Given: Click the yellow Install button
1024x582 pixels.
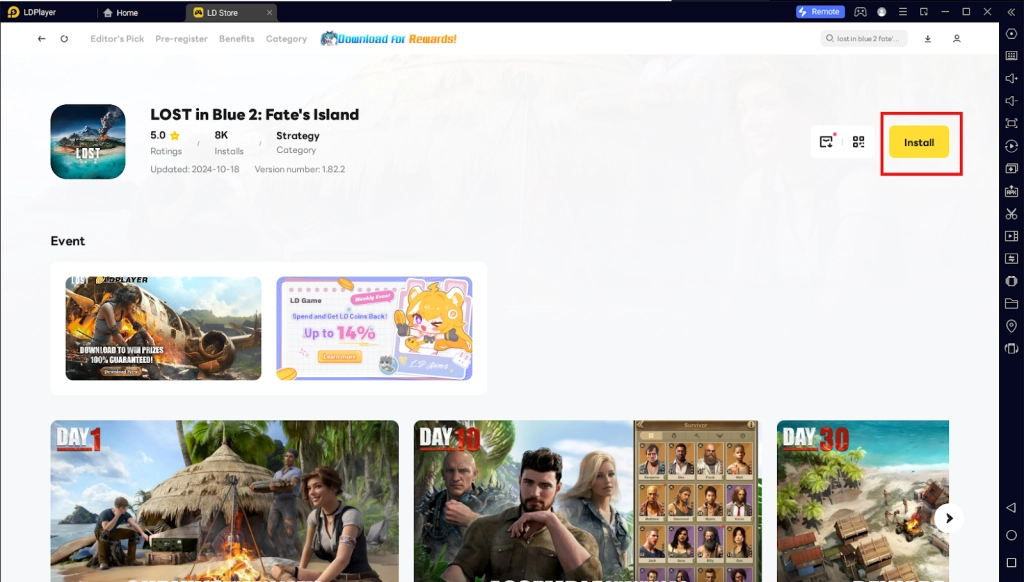Looking at the screenshot, I should [x=918, y=142].
